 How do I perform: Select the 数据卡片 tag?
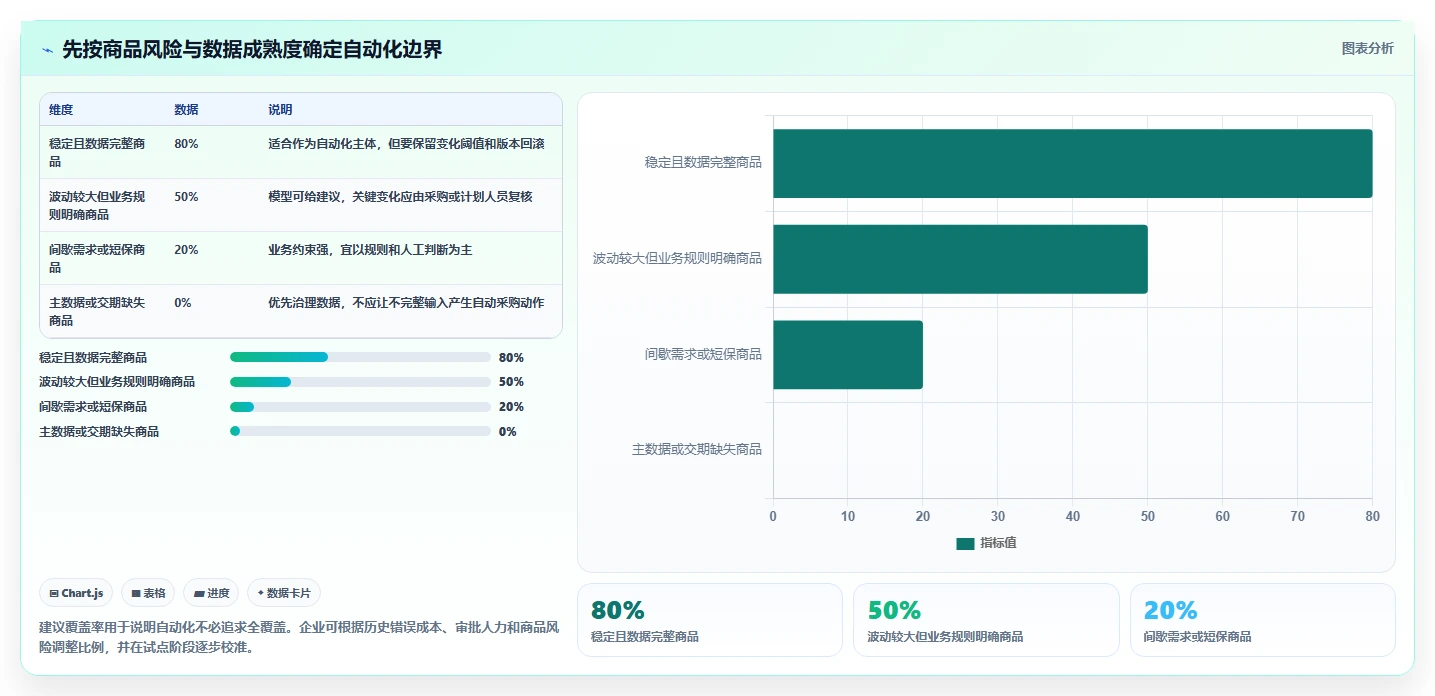click(284, 593)
